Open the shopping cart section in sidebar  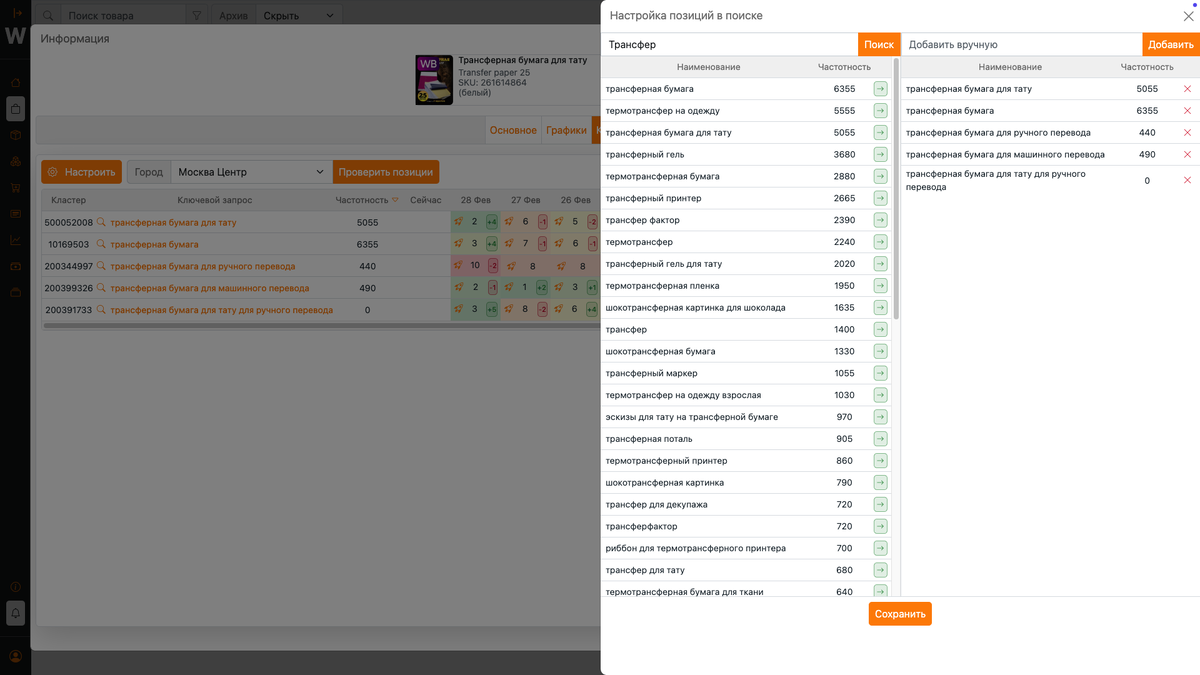(x=15, y=187)
